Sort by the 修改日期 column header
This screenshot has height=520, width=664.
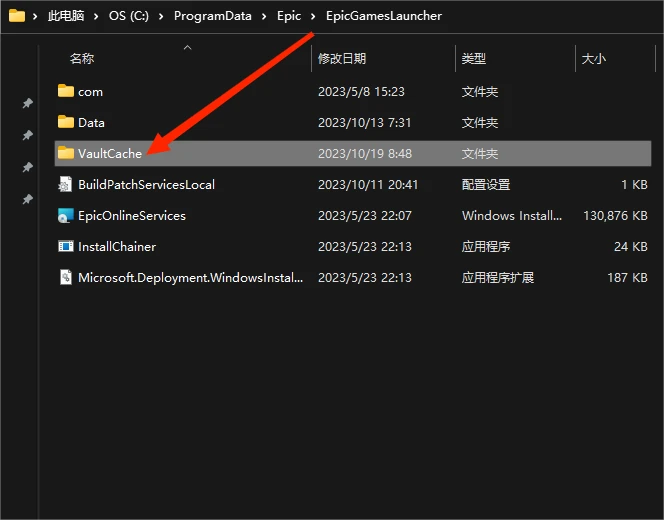[x=342, y=58]
